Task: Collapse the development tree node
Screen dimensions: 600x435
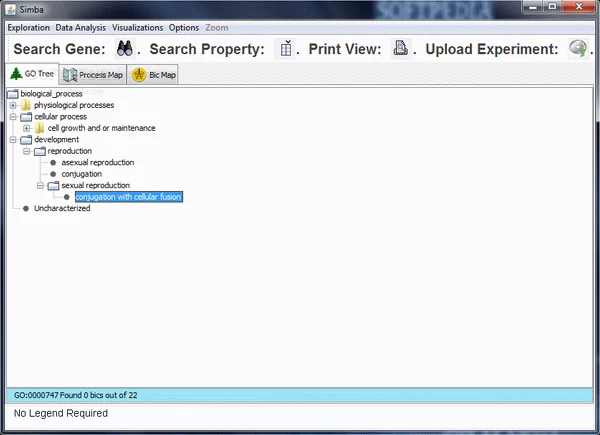Action: (13, 140)
